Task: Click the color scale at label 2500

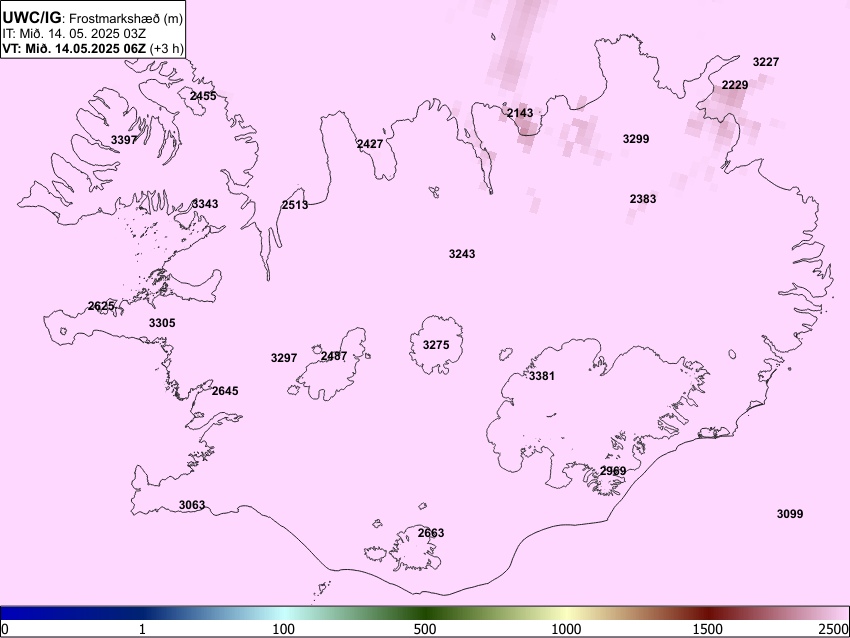Action: (834, 629)
